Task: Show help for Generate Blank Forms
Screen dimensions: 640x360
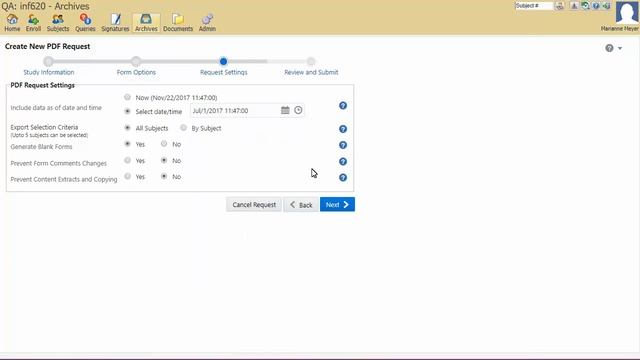Action: point(343,145)
